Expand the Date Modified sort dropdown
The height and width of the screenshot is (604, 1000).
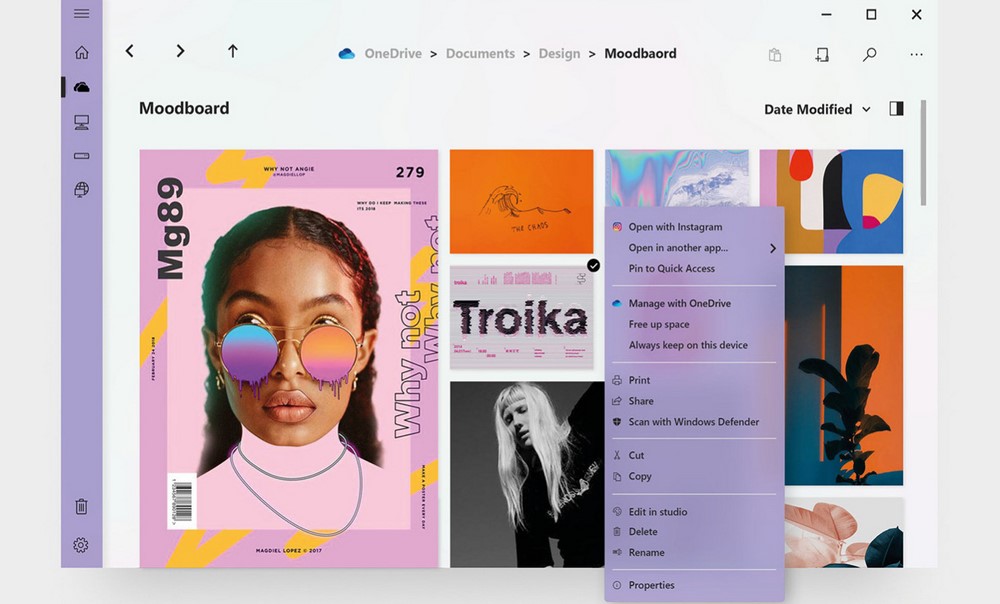coord(818,109)
